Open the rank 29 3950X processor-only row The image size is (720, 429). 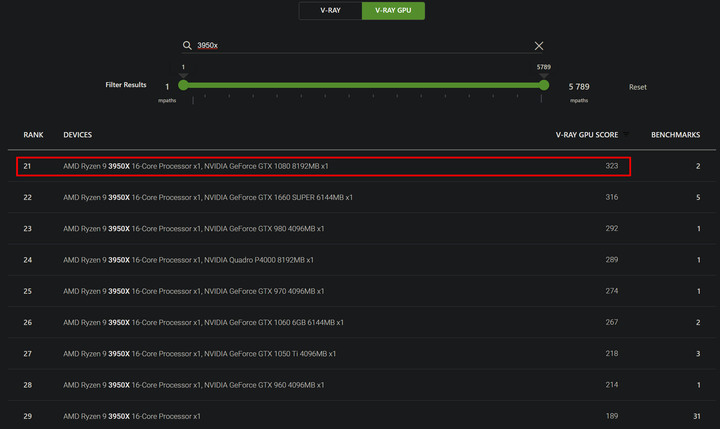coord(362,416)
